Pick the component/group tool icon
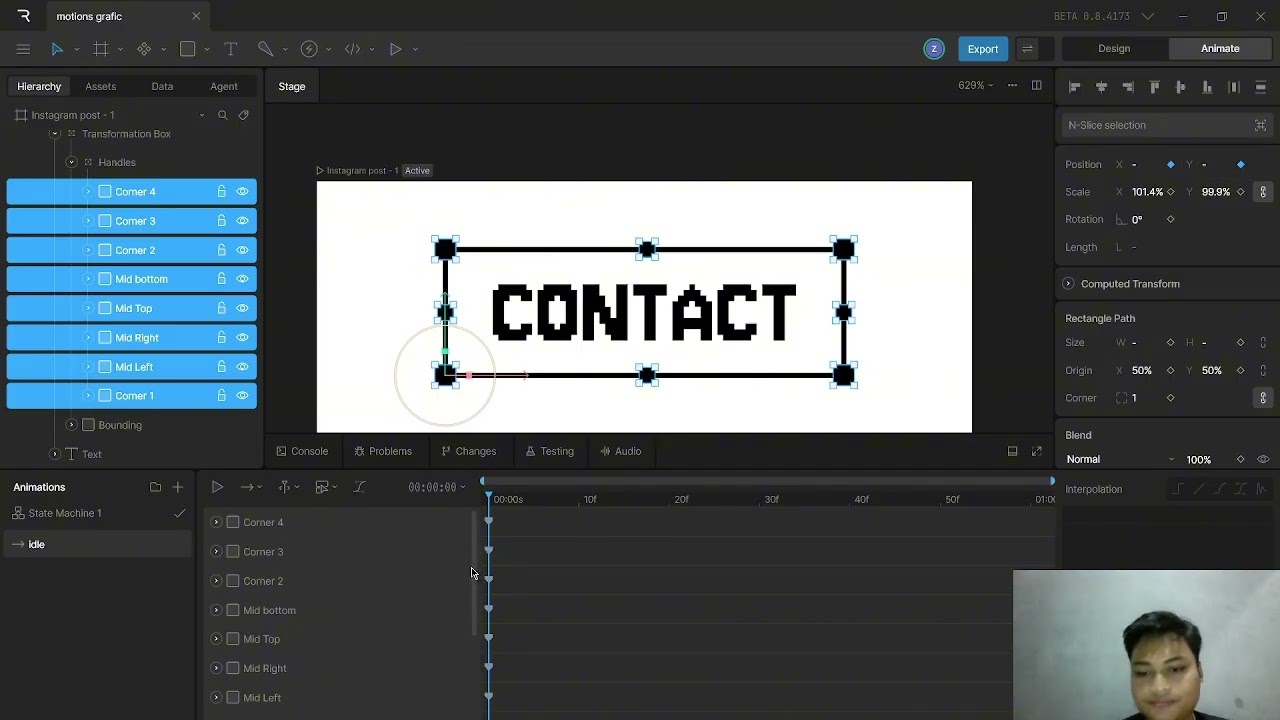This screenshot has width=1280, height=720. (x=144, y=49)
